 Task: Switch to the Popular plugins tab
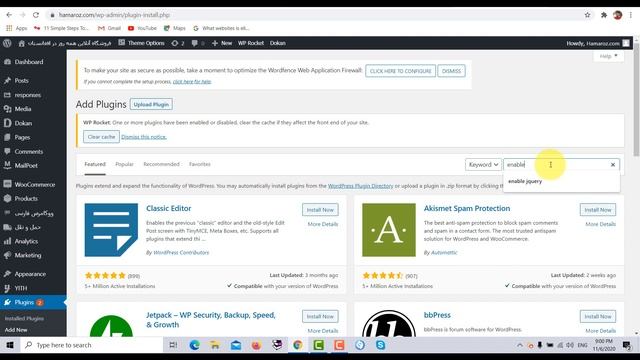click(124, 164)
